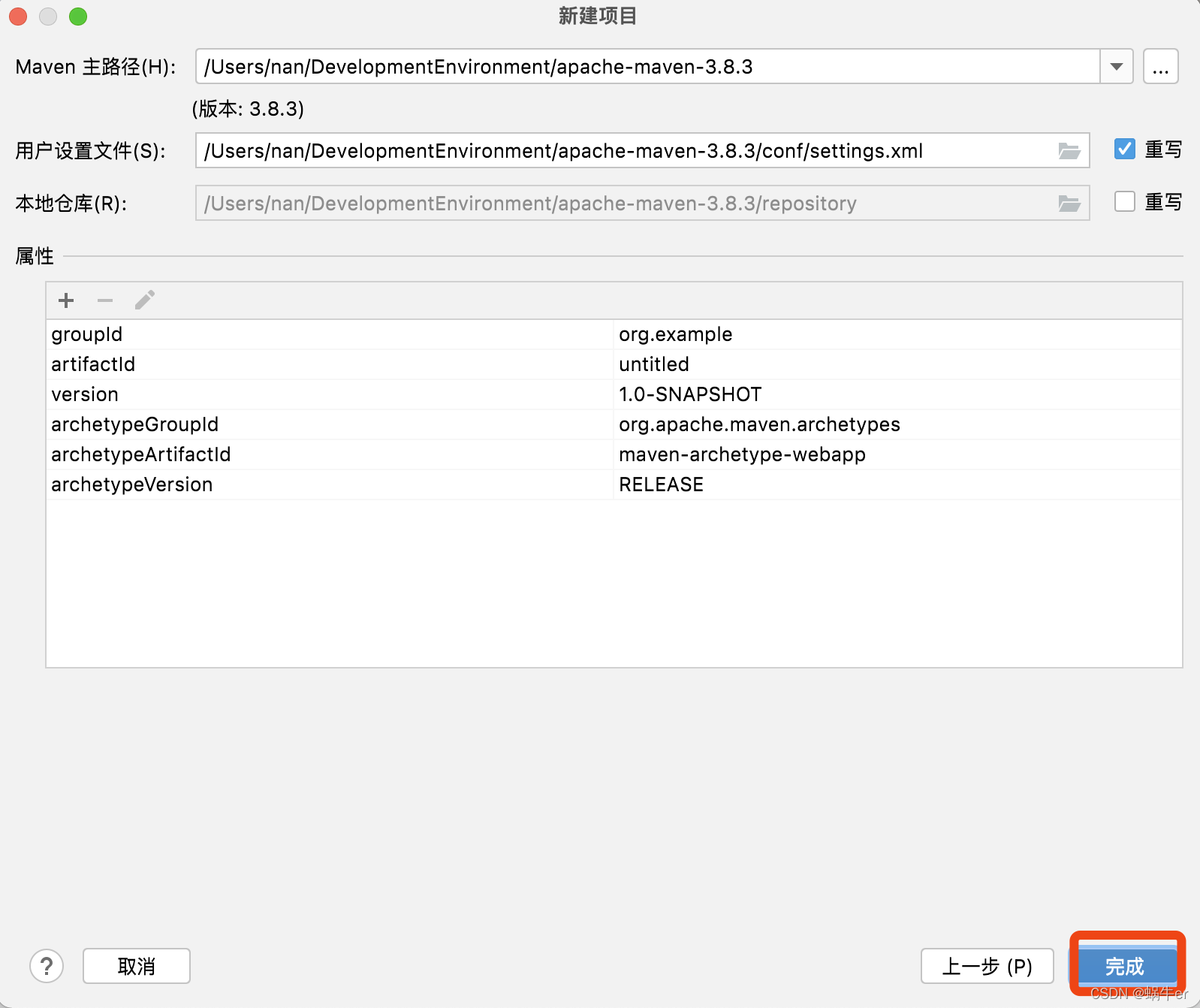Open help with question mark button

coord(47,966)
